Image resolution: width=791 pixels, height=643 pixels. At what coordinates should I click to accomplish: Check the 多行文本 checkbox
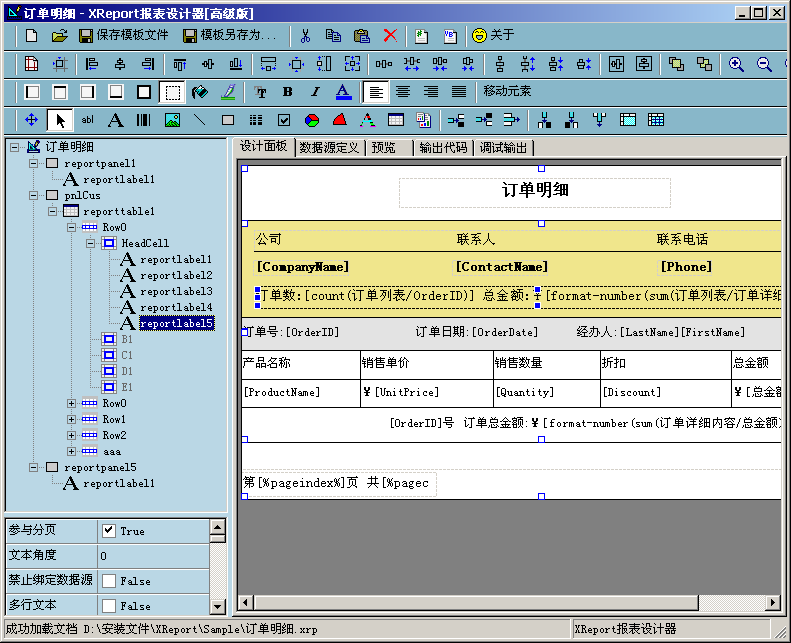click(x=109, y=606)
